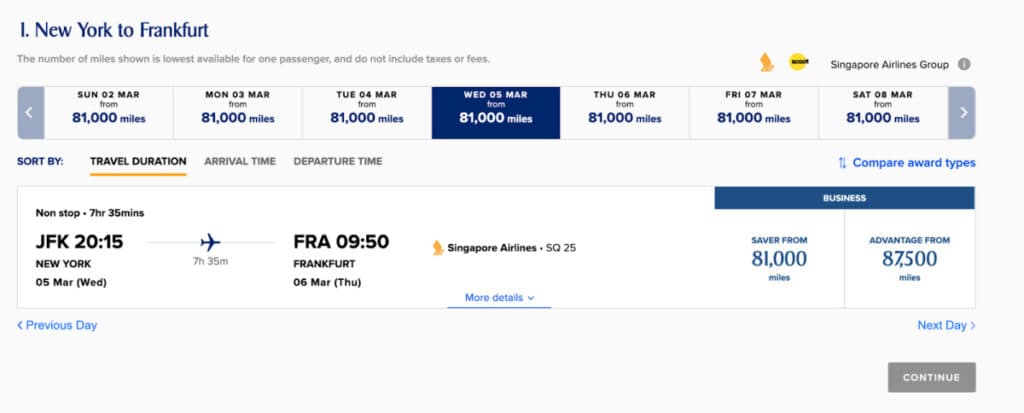Expand More details for flight SQ 25
This screenshot has width=1024, height=413.
point(499,297)
